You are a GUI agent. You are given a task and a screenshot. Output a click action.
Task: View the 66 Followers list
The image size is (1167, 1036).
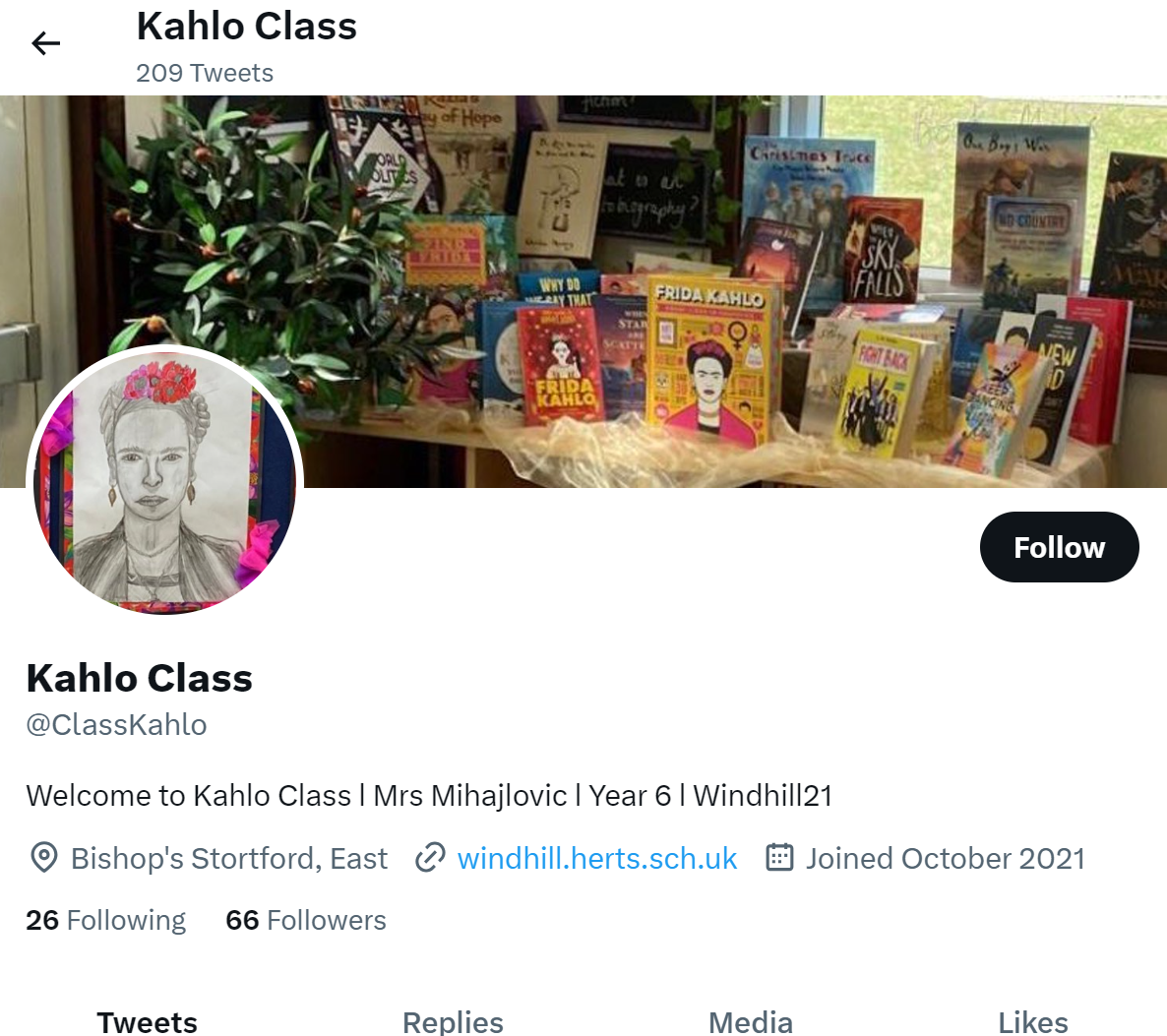click(x=306, y=920)
